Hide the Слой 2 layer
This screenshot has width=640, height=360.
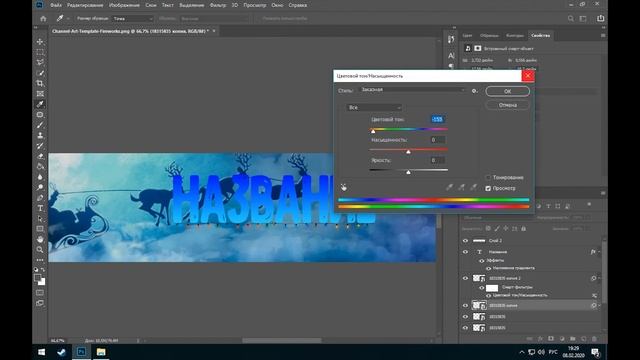(465, 241)
